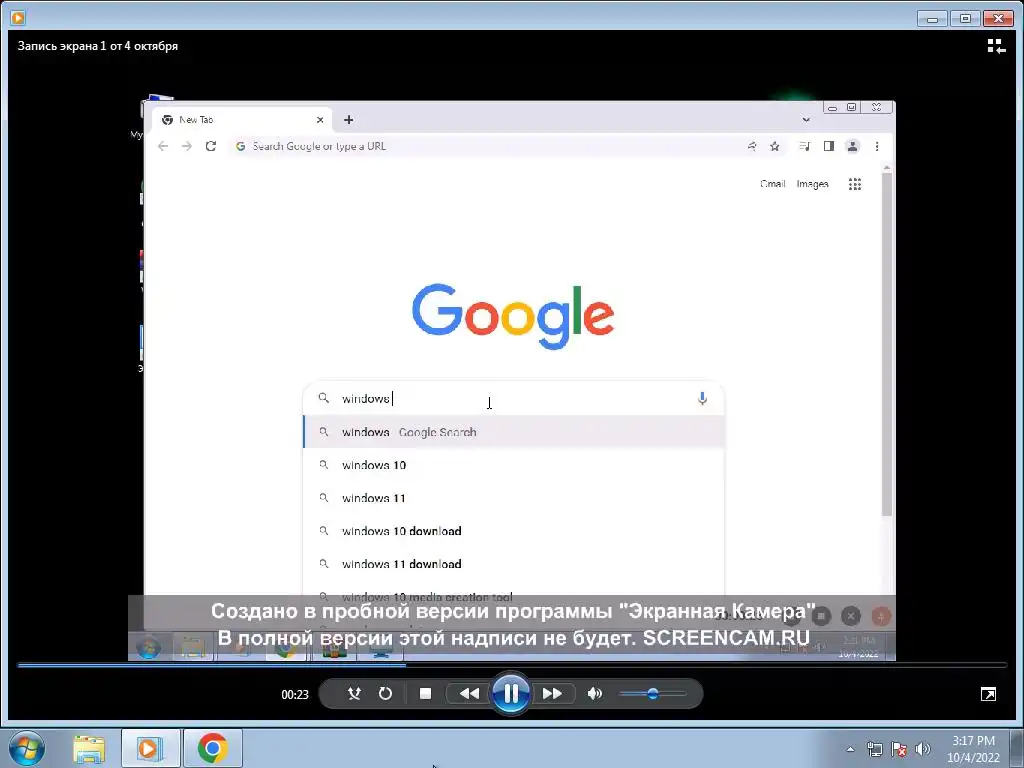
Task: Open the tab search dropdown arrow
Action: coord(806,120)
